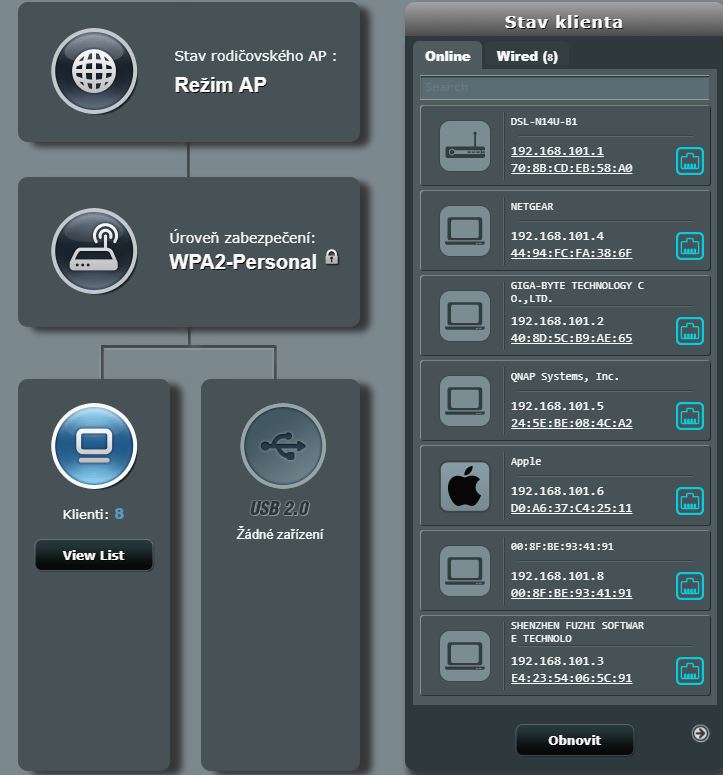Screen dimensions: 723x775
Task: Click the IP address 192.168.101.8
Action: (x=557, y=576)
